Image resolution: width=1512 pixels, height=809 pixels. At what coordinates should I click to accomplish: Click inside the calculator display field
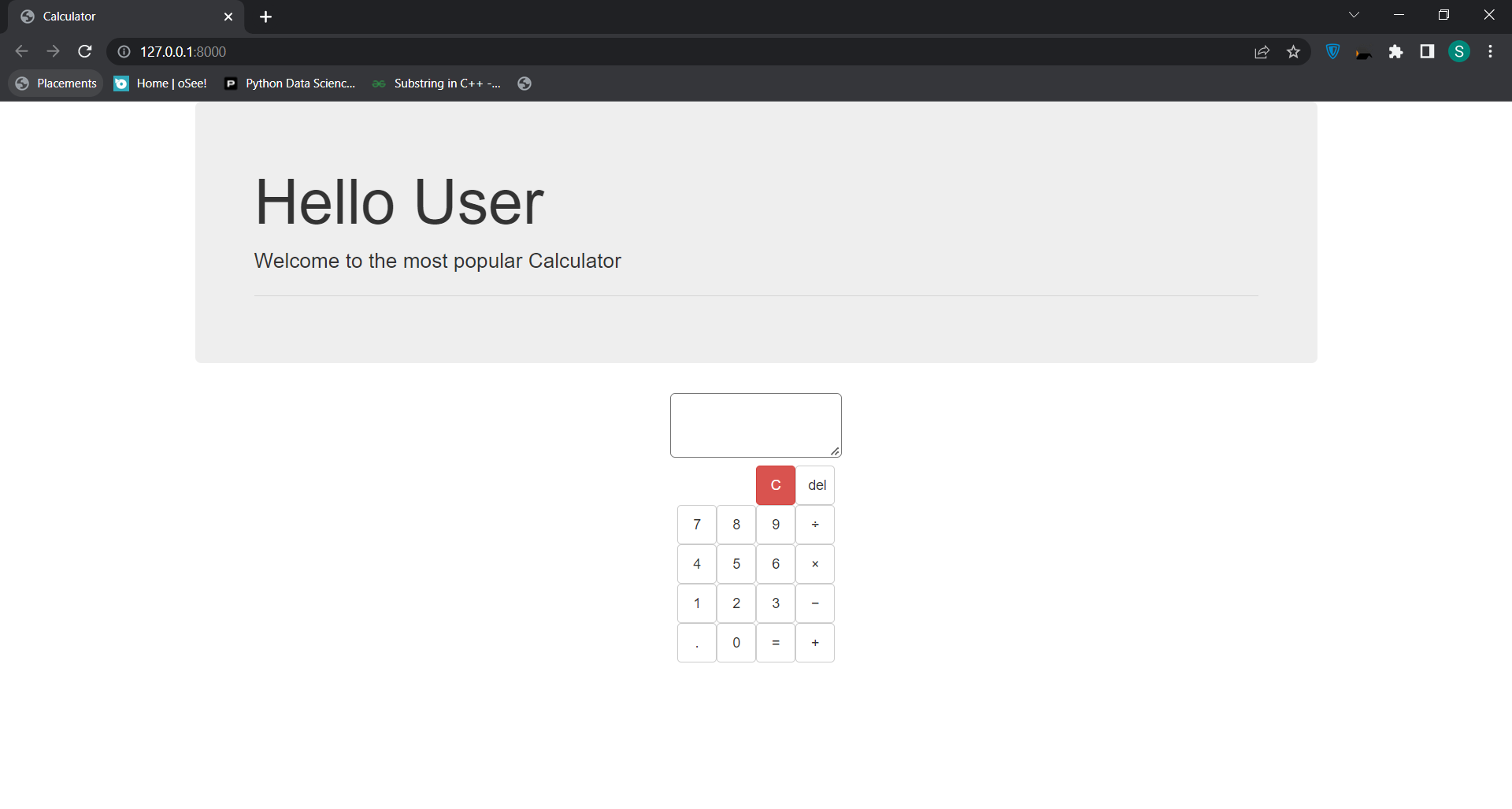pyautogui.click(x=754, y=424)
